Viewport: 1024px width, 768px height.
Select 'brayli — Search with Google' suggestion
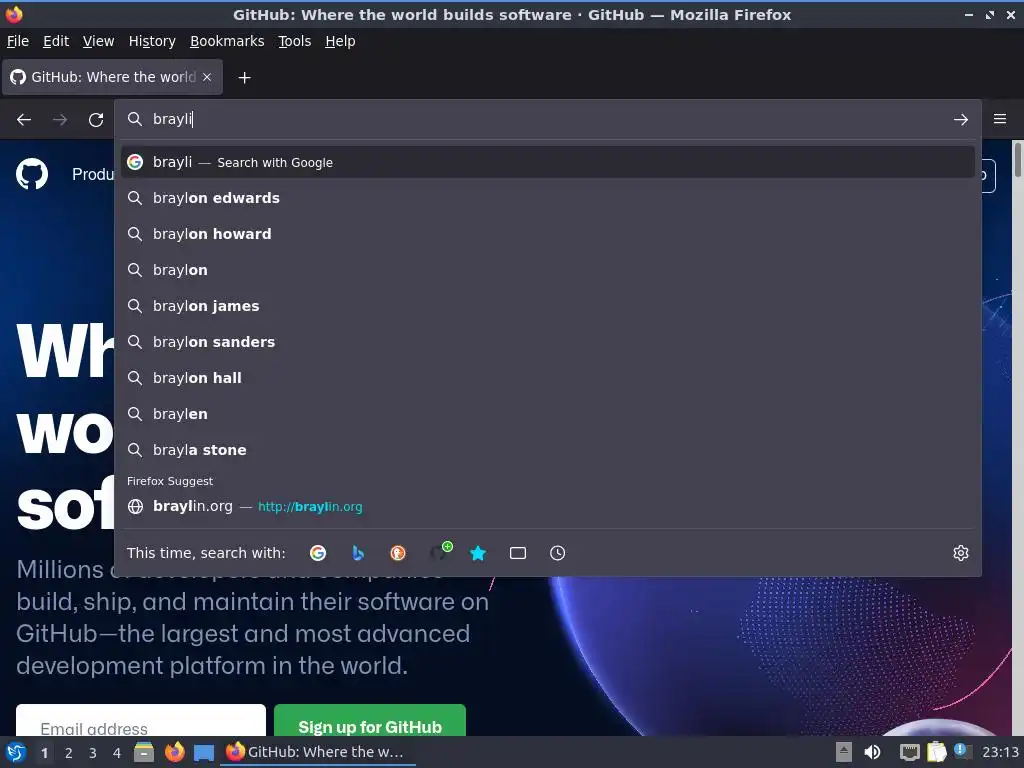(547, 162)
